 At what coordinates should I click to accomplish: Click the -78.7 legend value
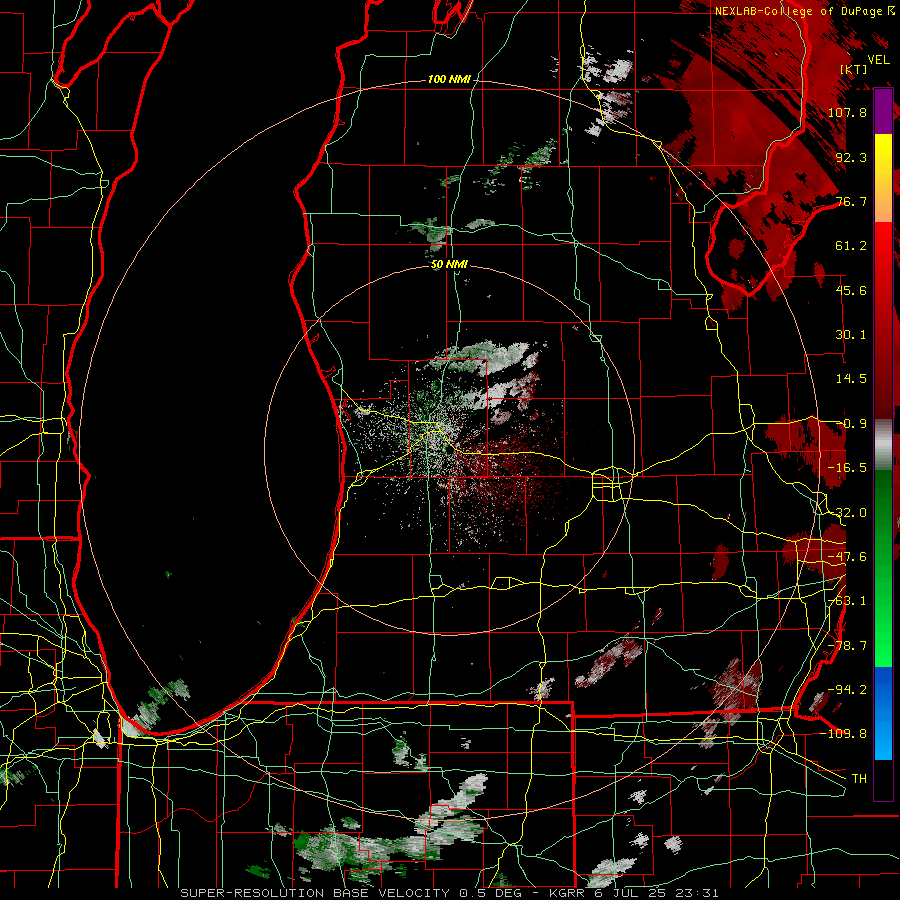847,646
